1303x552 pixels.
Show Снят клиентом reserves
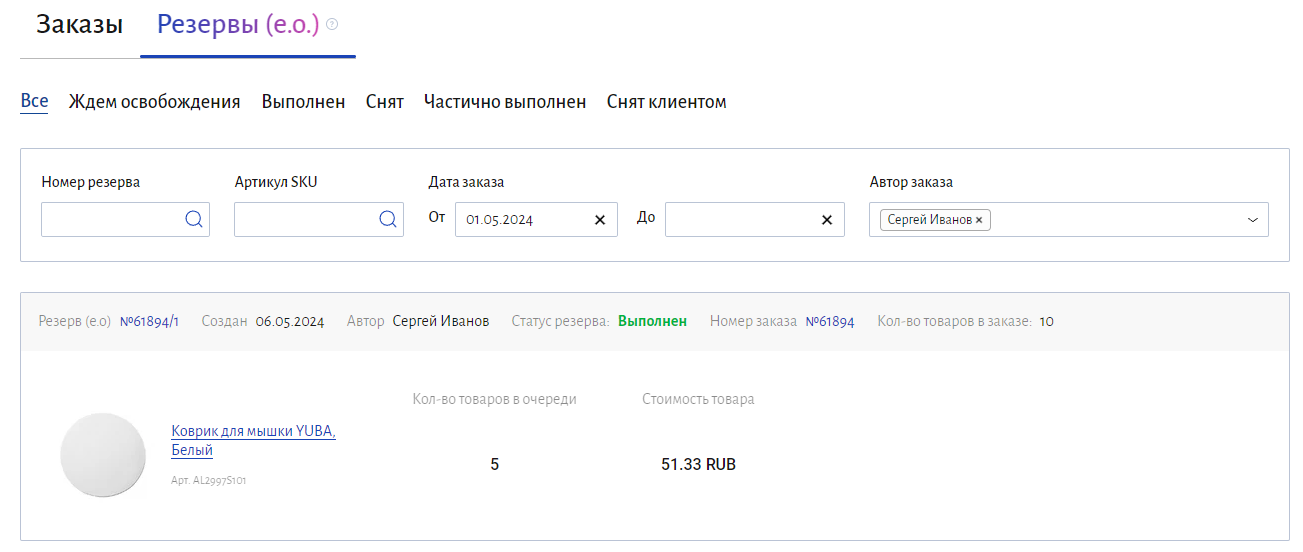click(666, 102)
